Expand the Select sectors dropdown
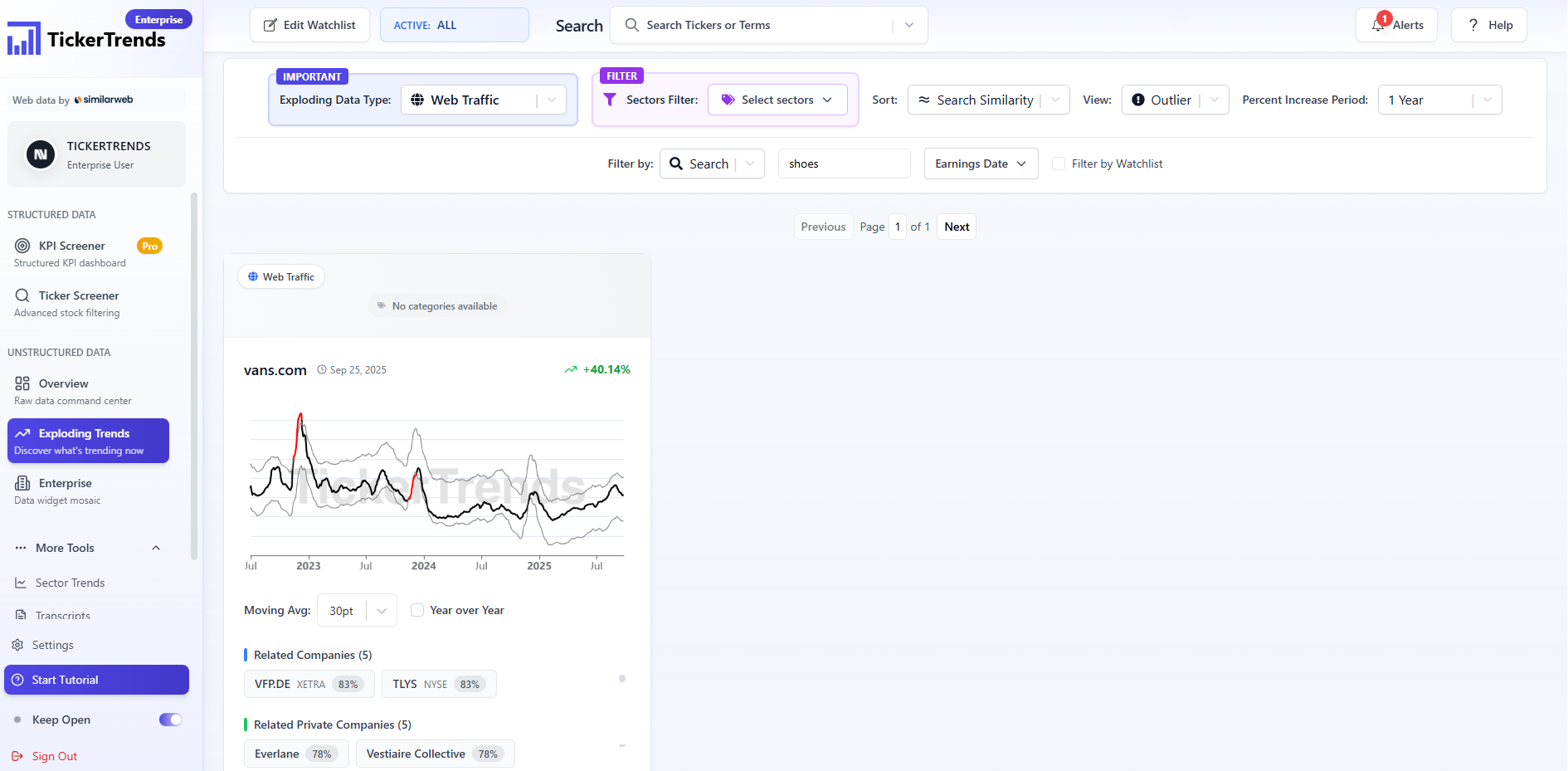This screenshot has width=1568, height=771. [x=777, y=100]
